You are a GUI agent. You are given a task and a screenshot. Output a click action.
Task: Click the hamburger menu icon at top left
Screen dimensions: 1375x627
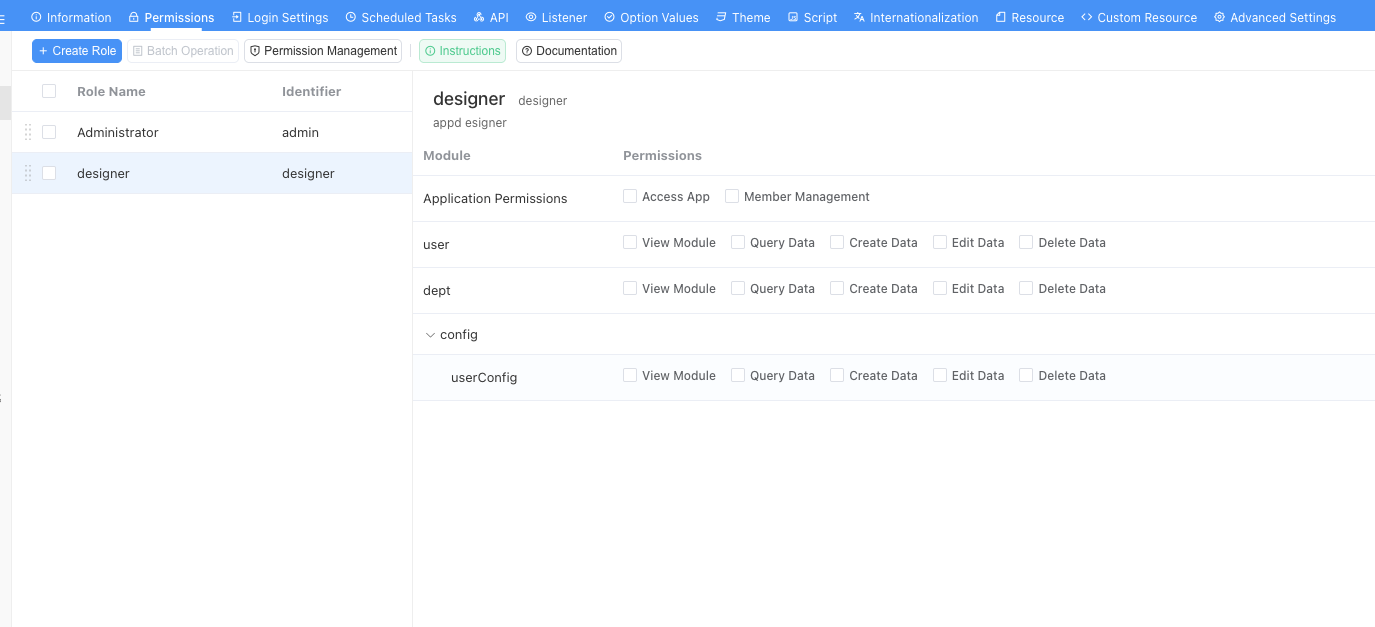(x=3, y=18)
